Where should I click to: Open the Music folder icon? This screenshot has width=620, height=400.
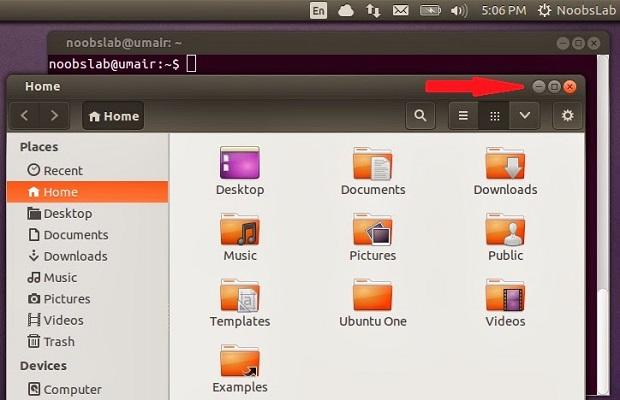pyautogui.click(x=240, y=229)
